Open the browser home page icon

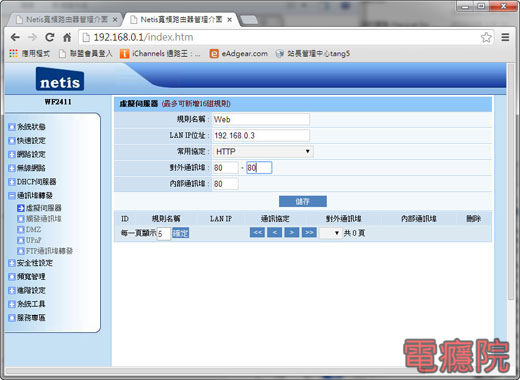tap(67, 37)
